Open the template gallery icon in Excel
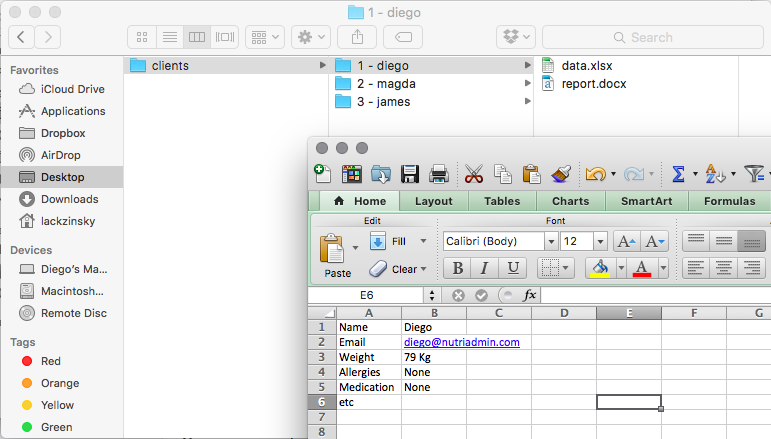This screenshot has height=439, width=771. [352, 174]
